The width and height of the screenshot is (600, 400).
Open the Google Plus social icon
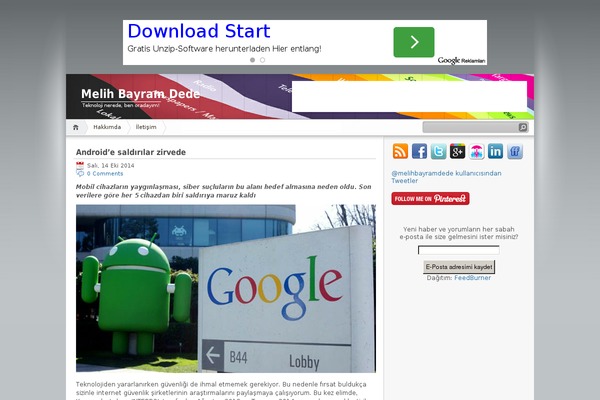coord(457,152)
